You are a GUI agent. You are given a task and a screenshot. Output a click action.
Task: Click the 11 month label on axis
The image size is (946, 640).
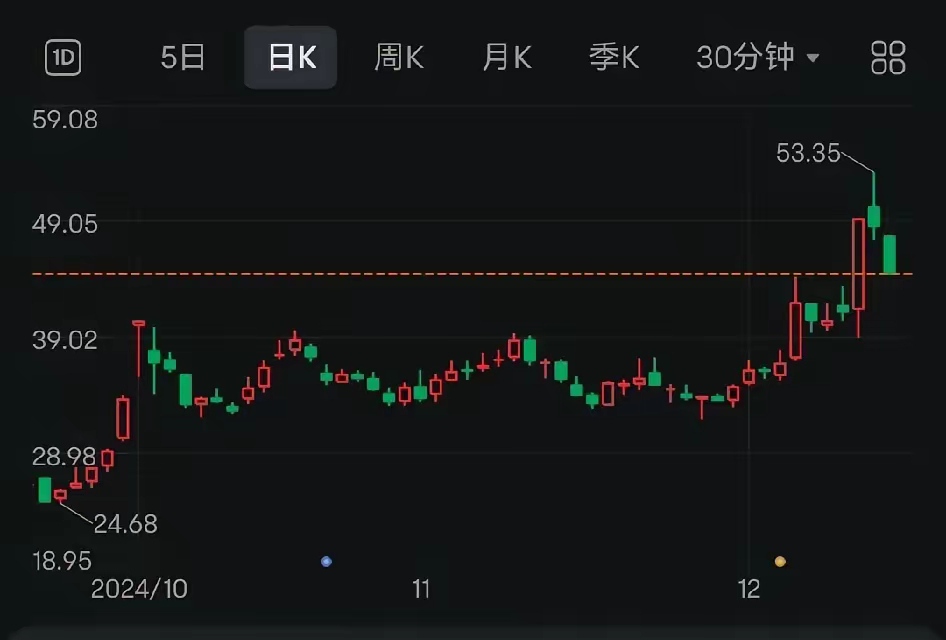coord(421,589)
